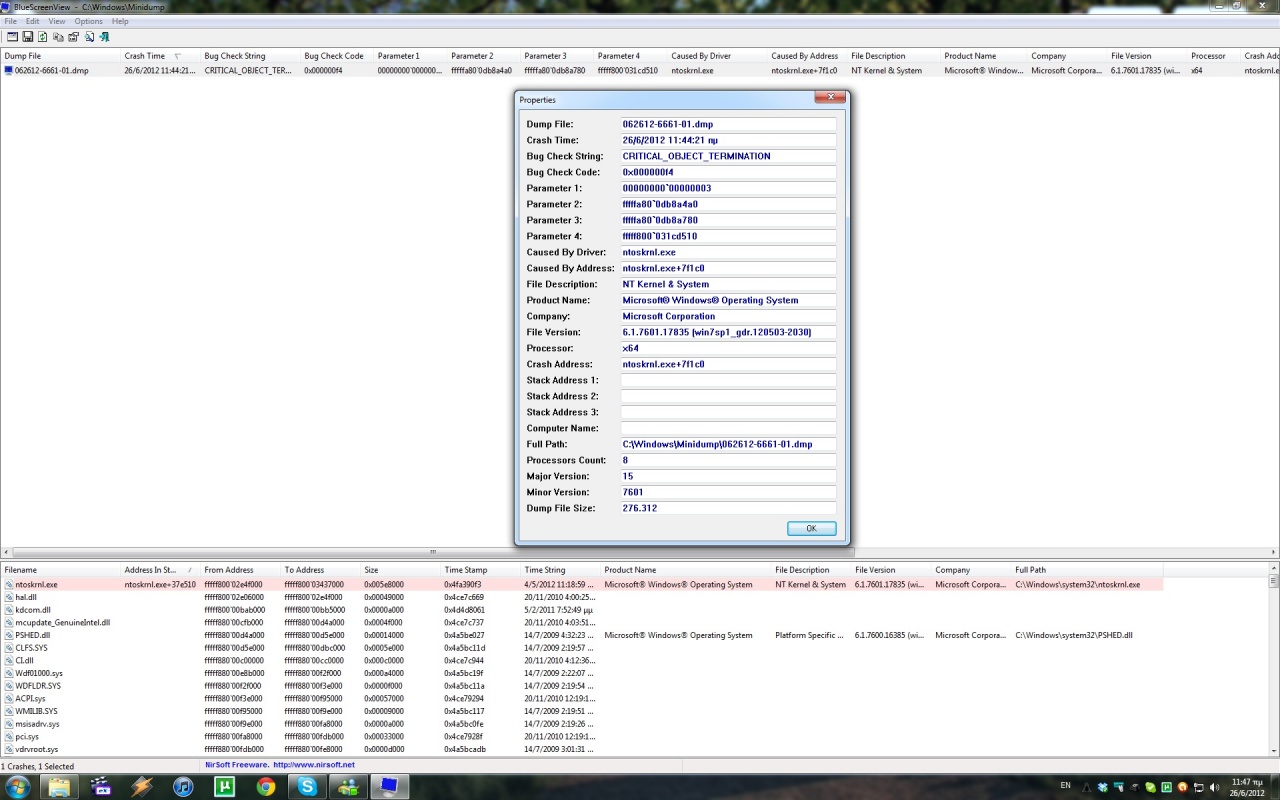Viewport: 1280px width, 800px height.
Task: Select the ntoskrnl.exe row in lower pane
Action: tap(580, 584)
